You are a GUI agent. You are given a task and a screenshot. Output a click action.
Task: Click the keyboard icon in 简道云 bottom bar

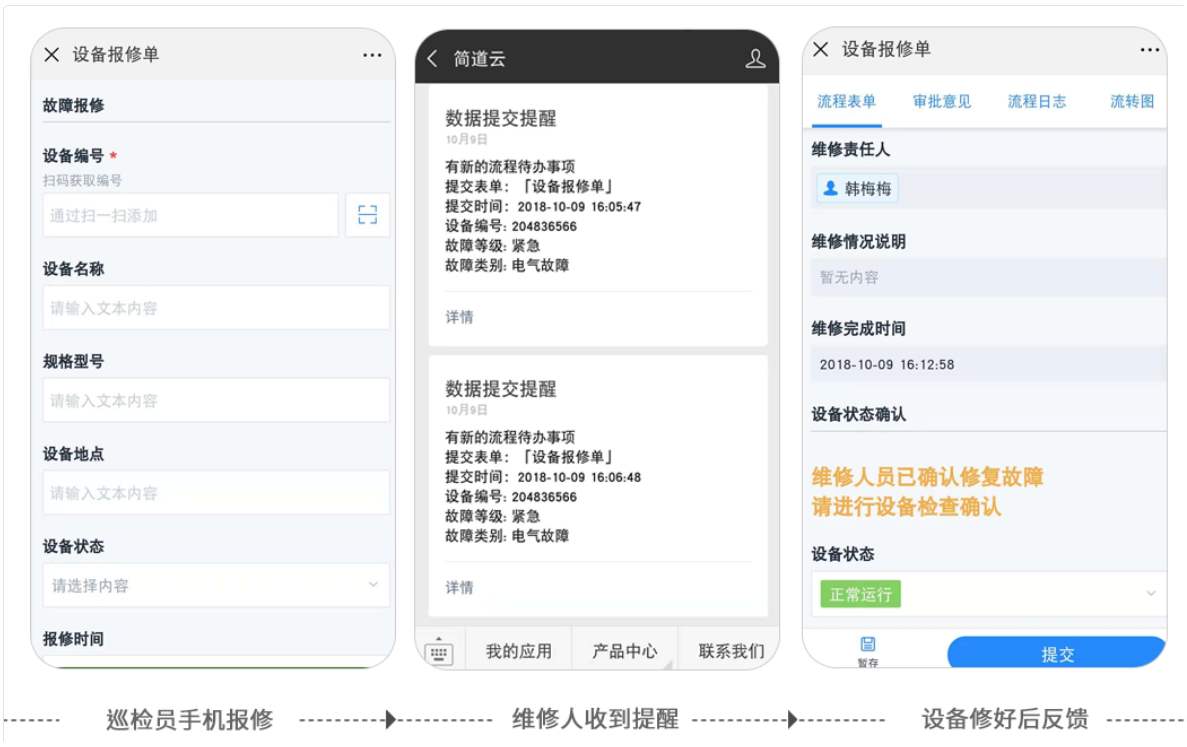pos(437,649)
